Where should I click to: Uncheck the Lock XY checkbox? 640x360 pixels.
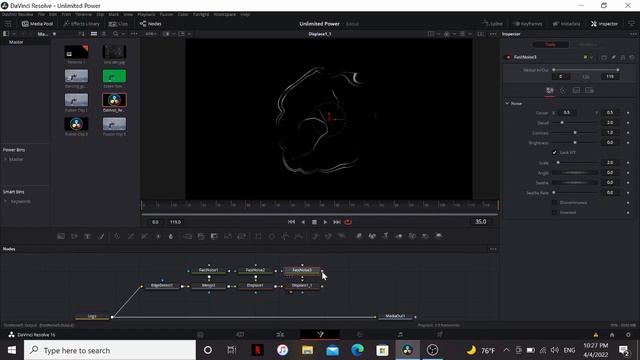click(x=554, y=153)
